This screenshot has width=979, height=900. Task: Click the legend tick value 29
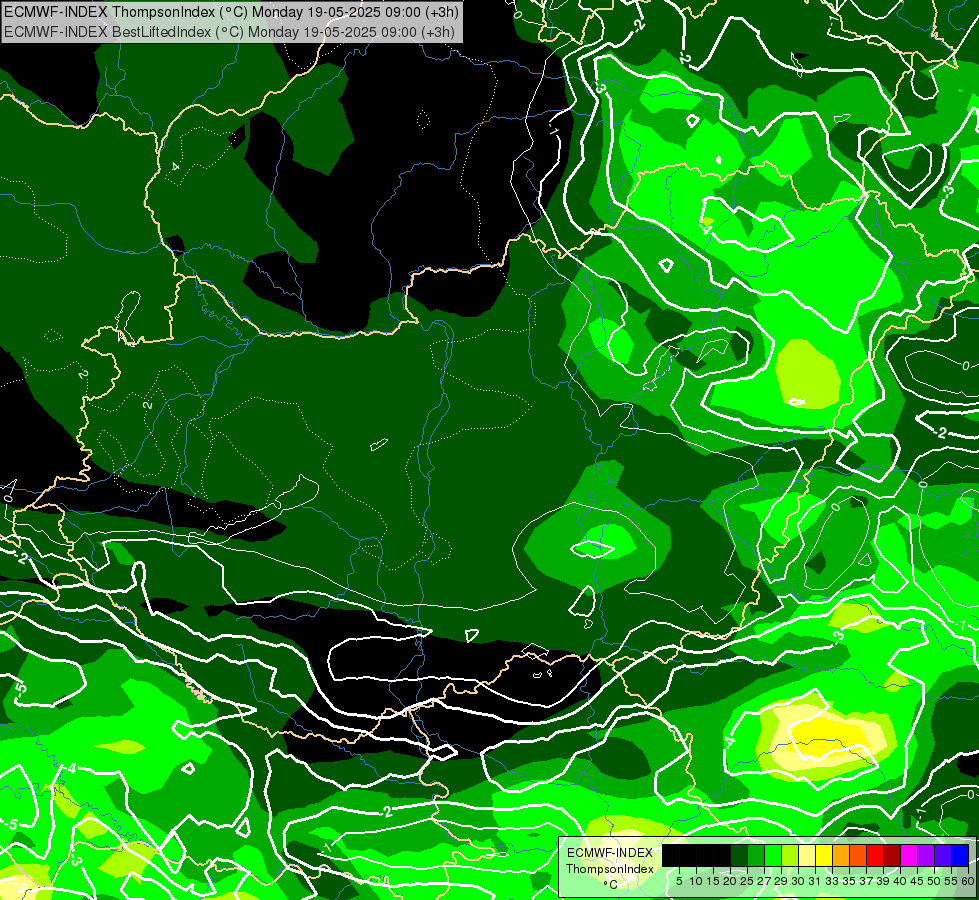[781, 881]
